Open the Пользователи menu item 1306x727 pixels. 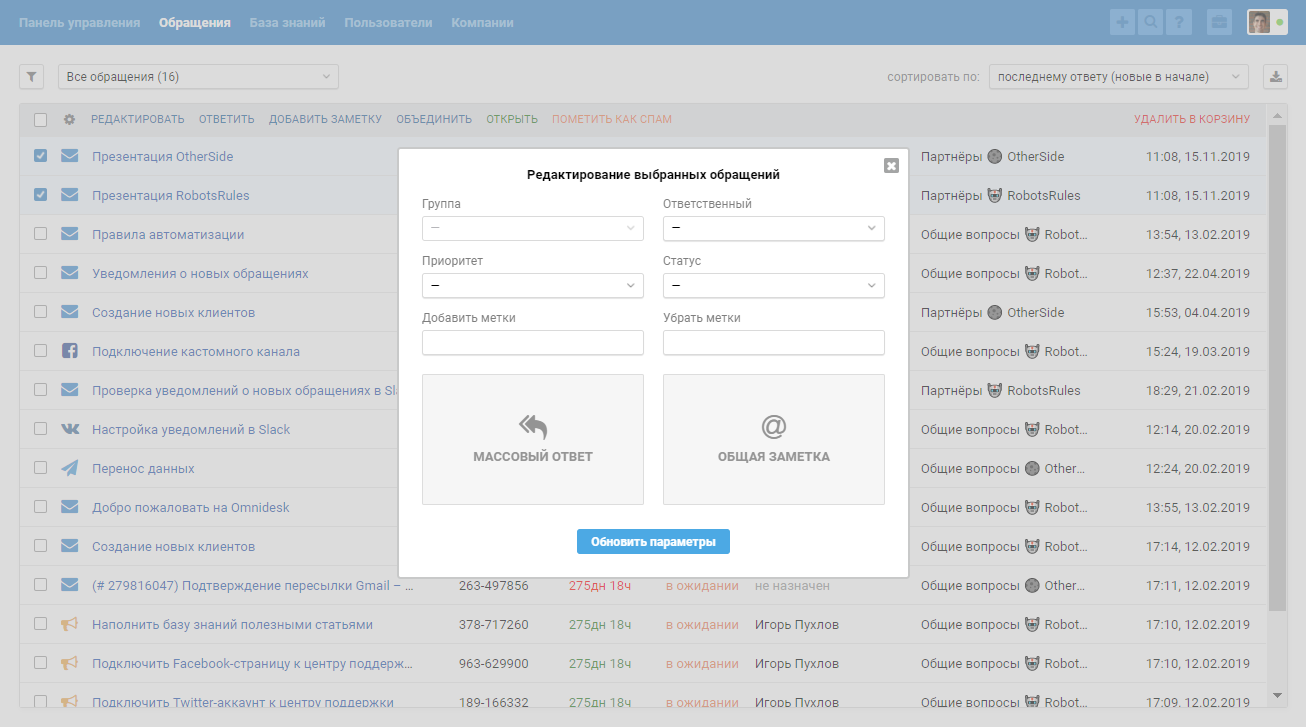pyautogui.click(x=388, y=22)
